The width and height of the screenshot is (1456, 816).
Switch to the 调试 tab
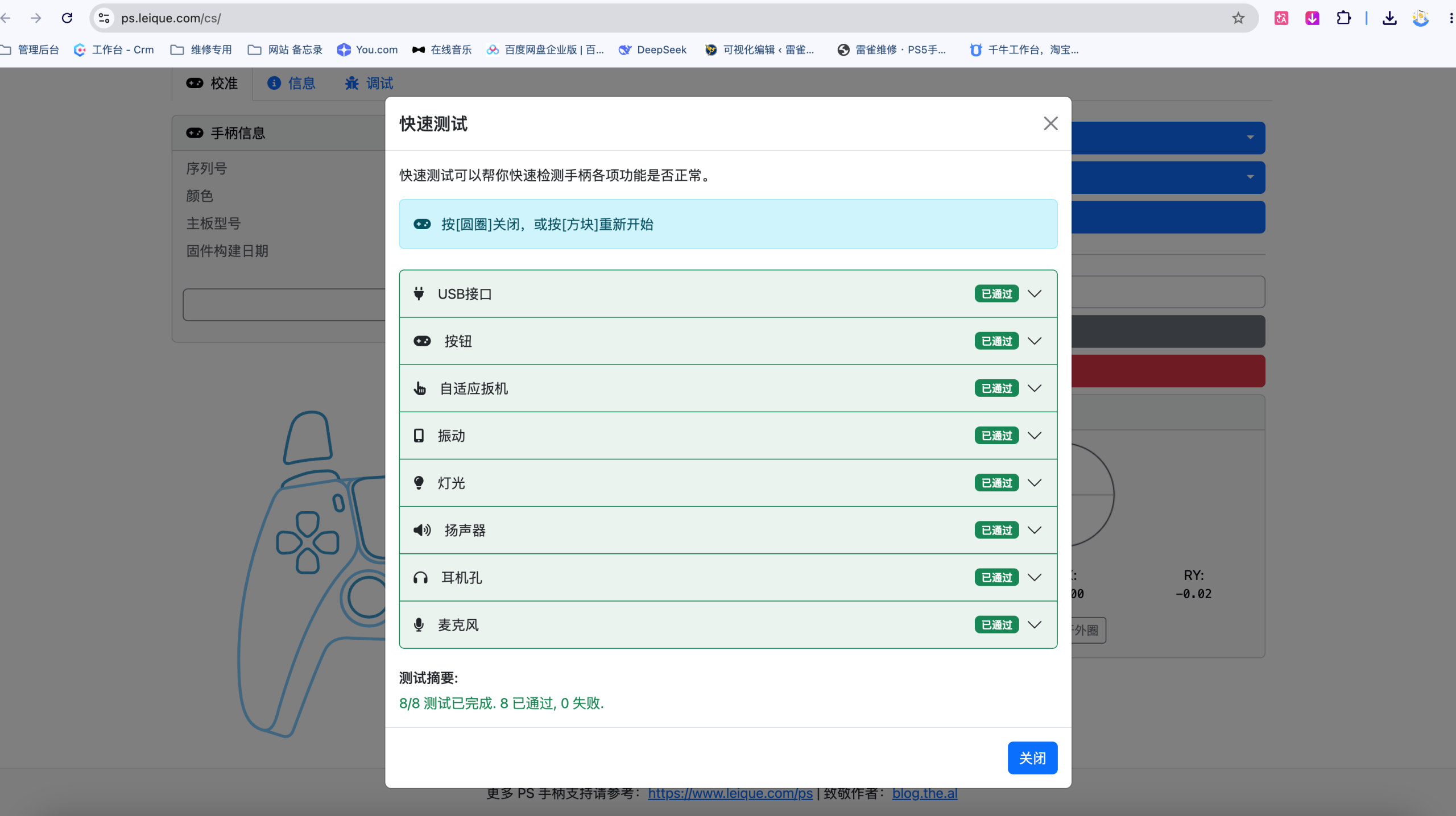coord(369,84)
